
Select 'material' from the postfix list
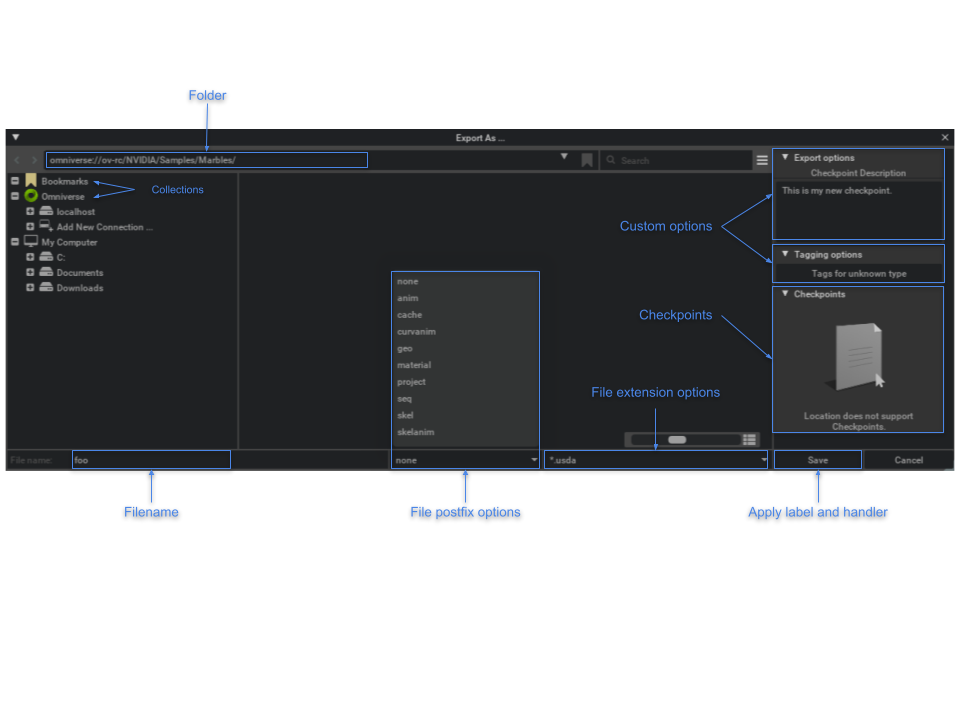[x=414, y=365]
